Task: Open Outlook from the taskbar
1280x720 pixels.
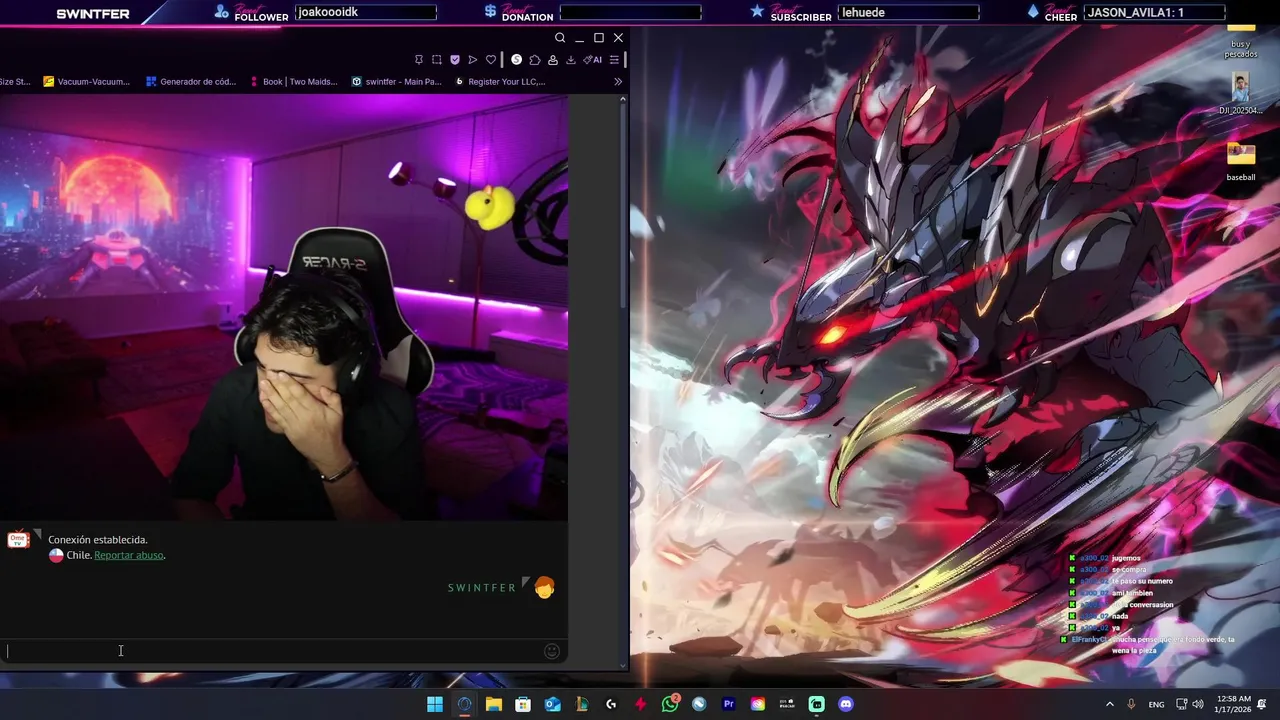Action: [x=552, y=704]
